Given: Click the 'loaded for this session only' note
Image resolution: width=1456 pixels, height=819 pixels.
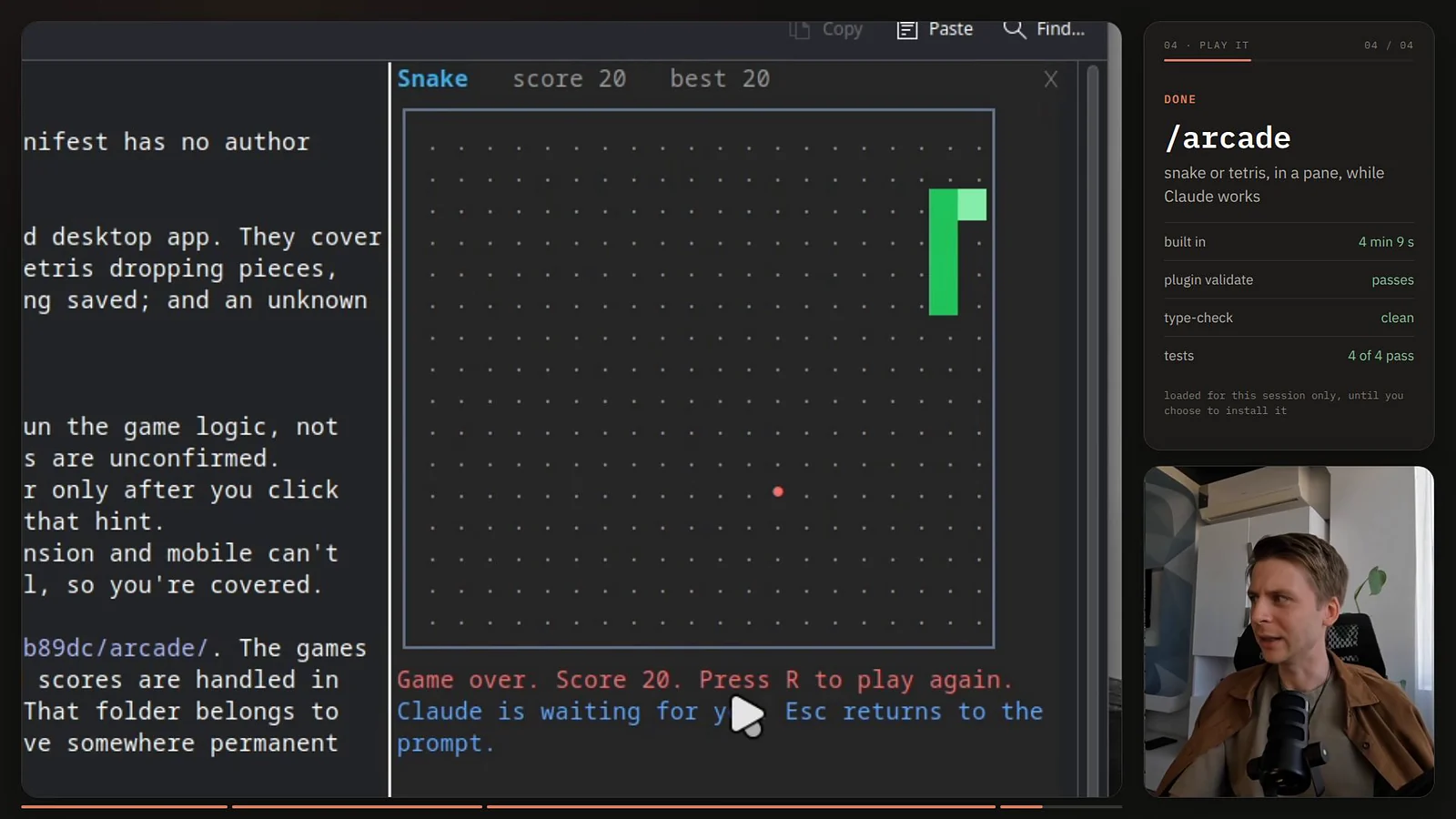Looking at the screenshot, I should tap(1283, 403).
